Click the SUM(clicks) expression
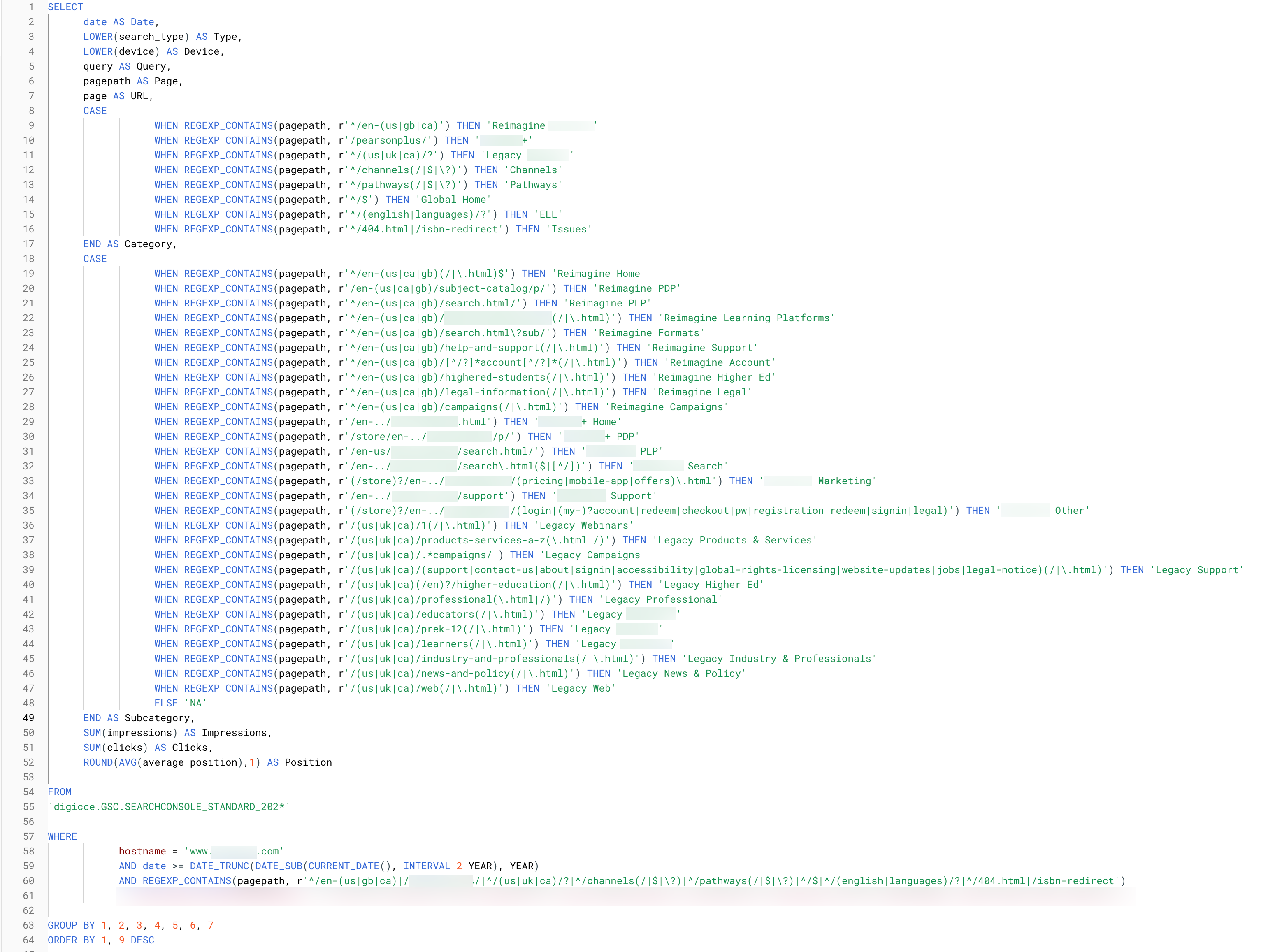1282x952 pixels. [x=115, y=748]
